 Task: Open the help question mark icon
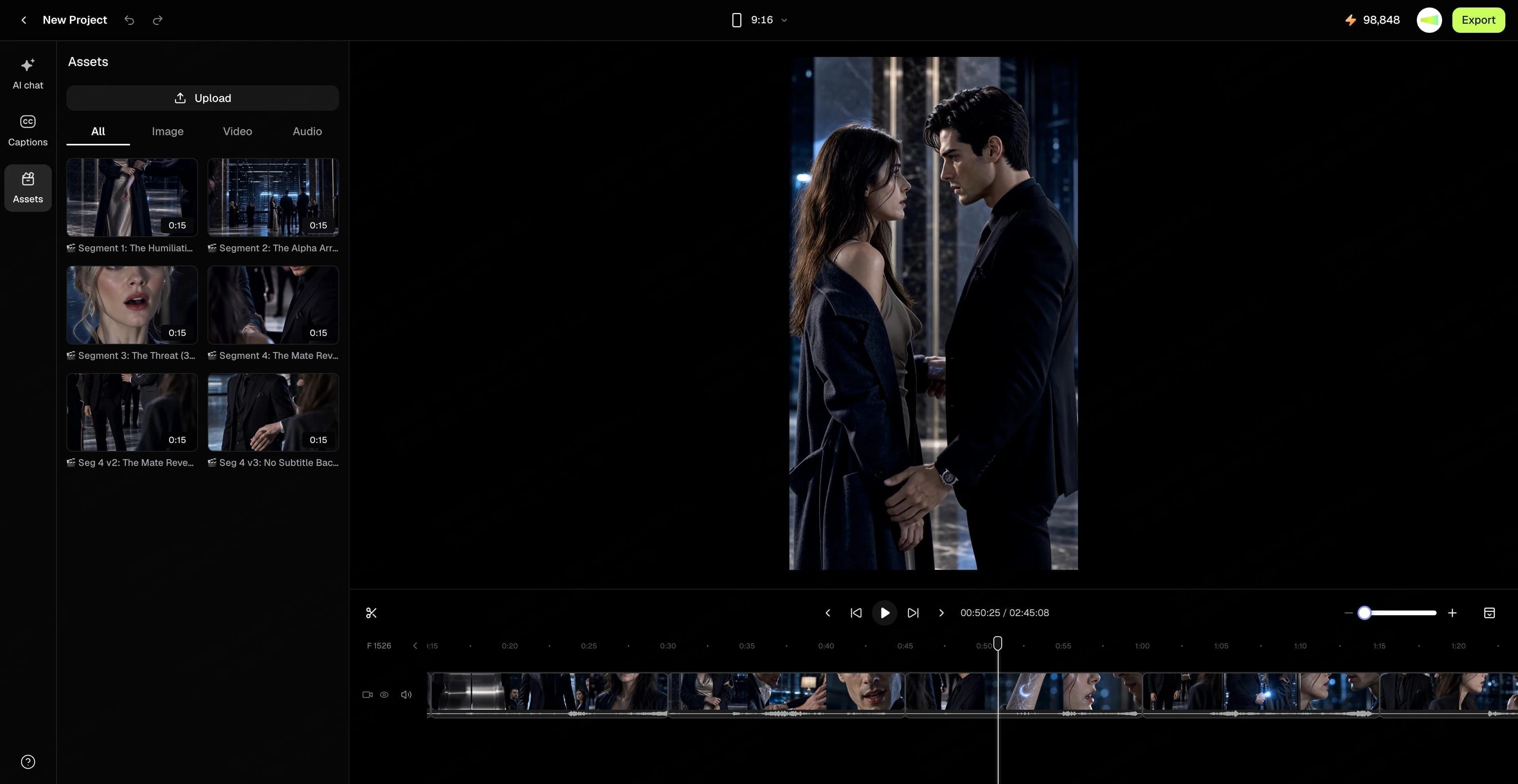pyautogui.click(x=28, y=761)
